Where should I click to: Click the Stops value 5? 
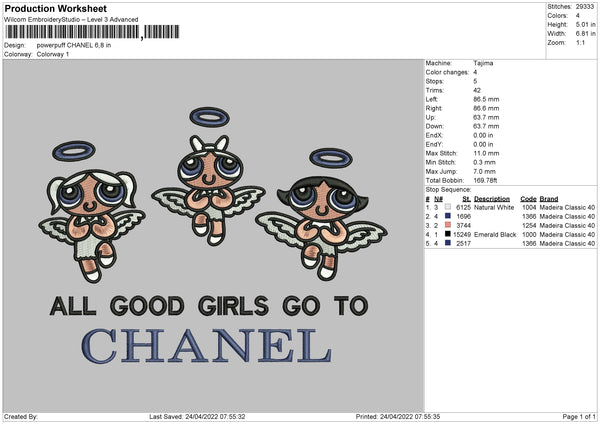click(475, 81)
